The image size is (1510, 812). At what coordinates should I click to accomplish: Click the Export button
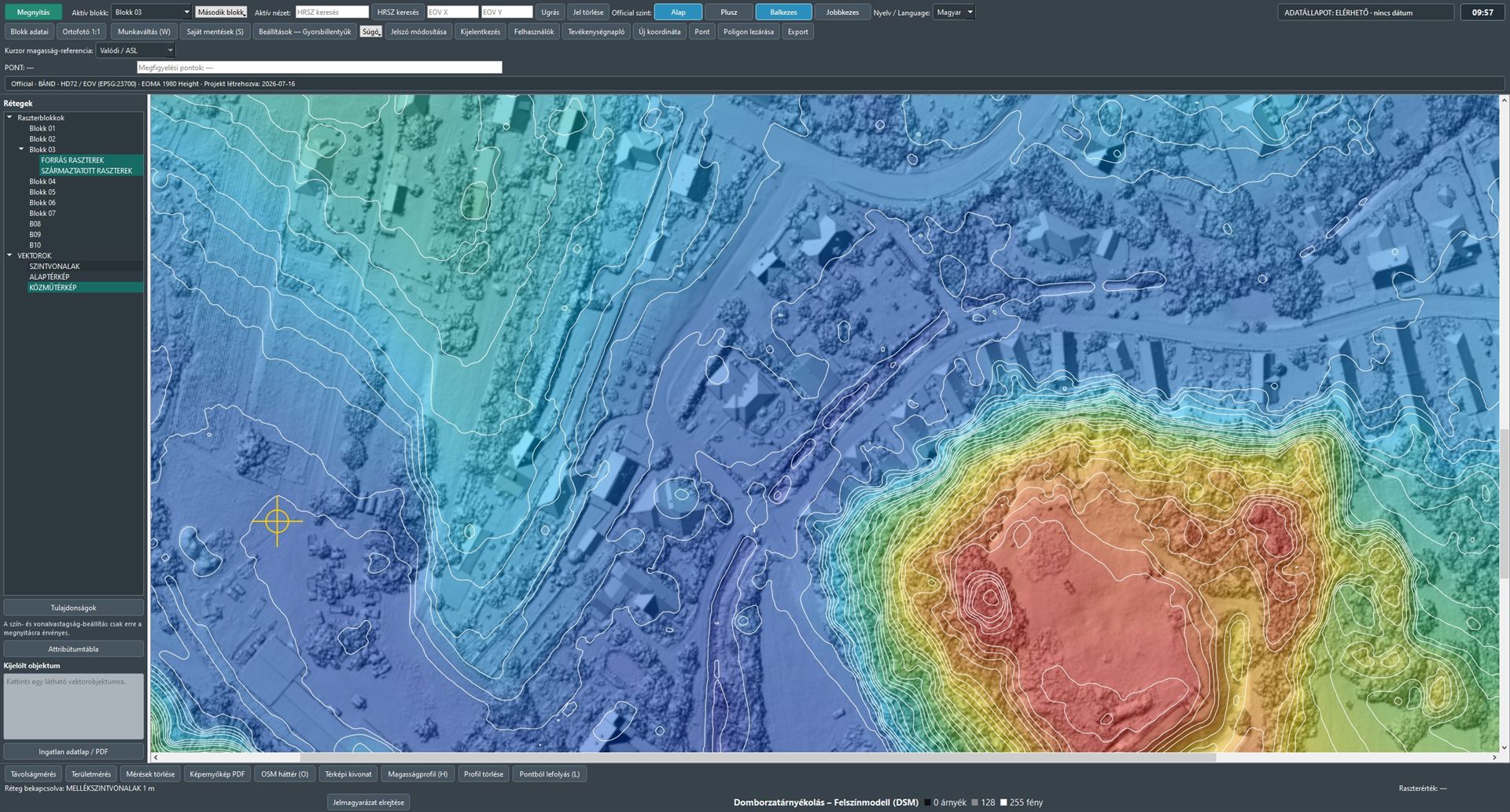[797, 32]
